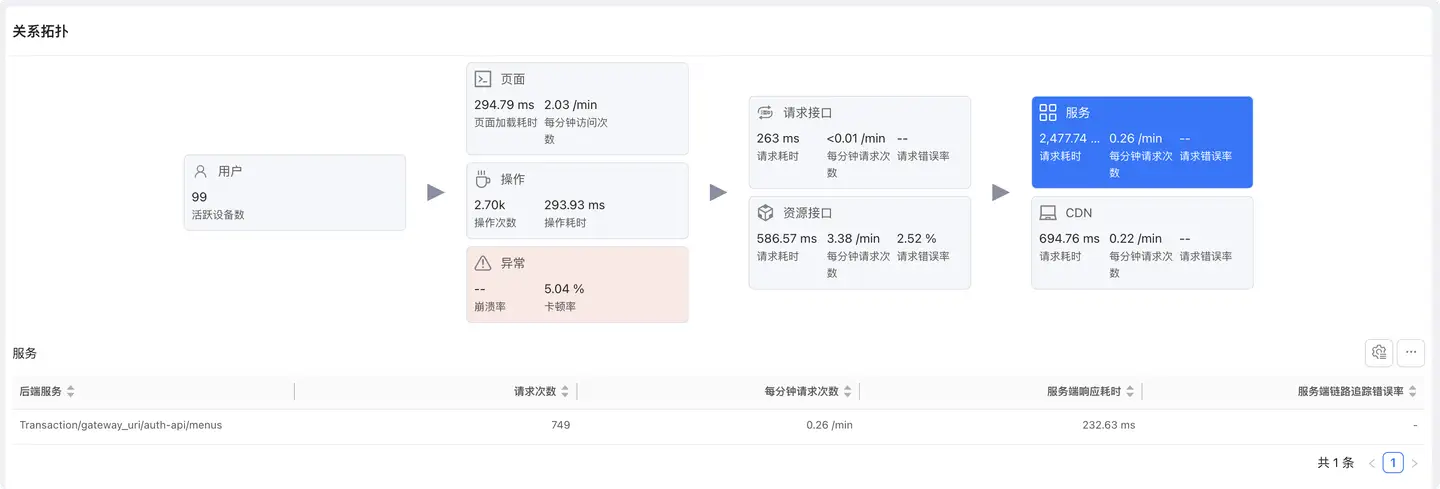Sort by 请求次数 column
Image resolution: width=1440 pixels, height=489 pixels.
[x=565, y=391]
